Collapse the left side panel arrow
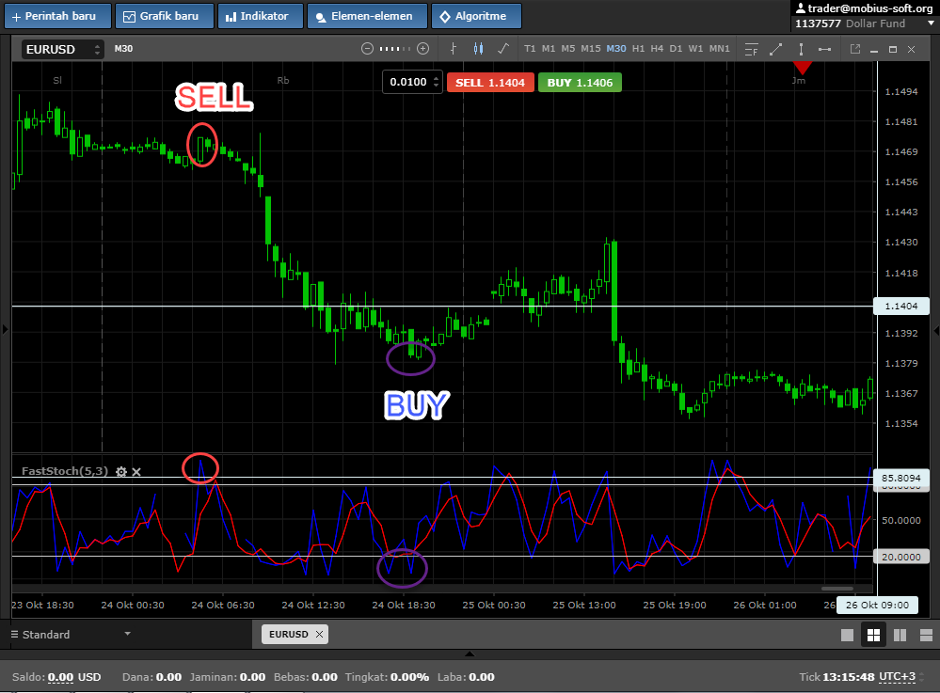The width and height of the screenshot is (940, 693). click(x=5, y=329)
